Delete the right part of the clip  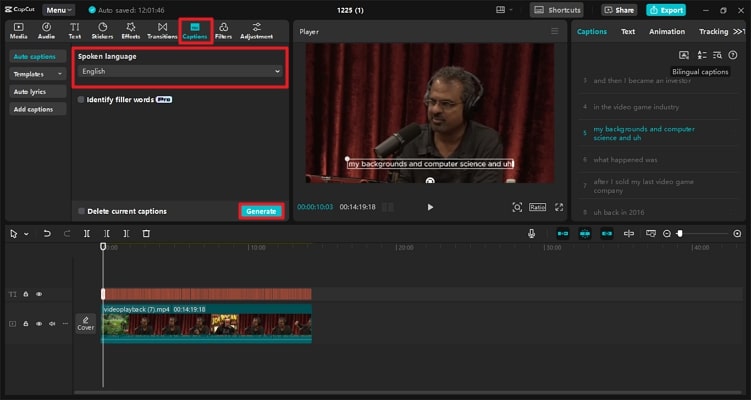click(x=126, y=234)
